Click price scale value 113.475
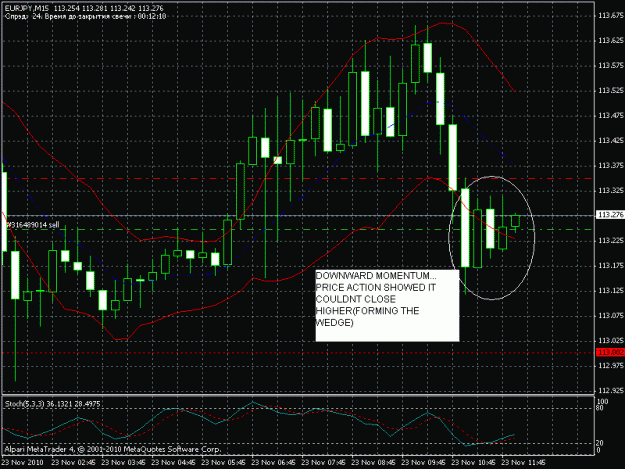 pos(610,116)
